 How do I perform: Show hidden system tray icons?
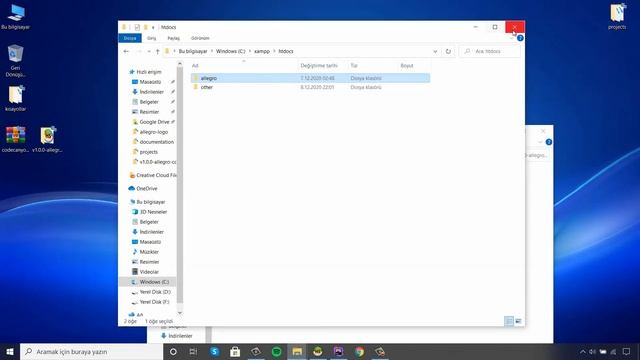coord(583,351)
